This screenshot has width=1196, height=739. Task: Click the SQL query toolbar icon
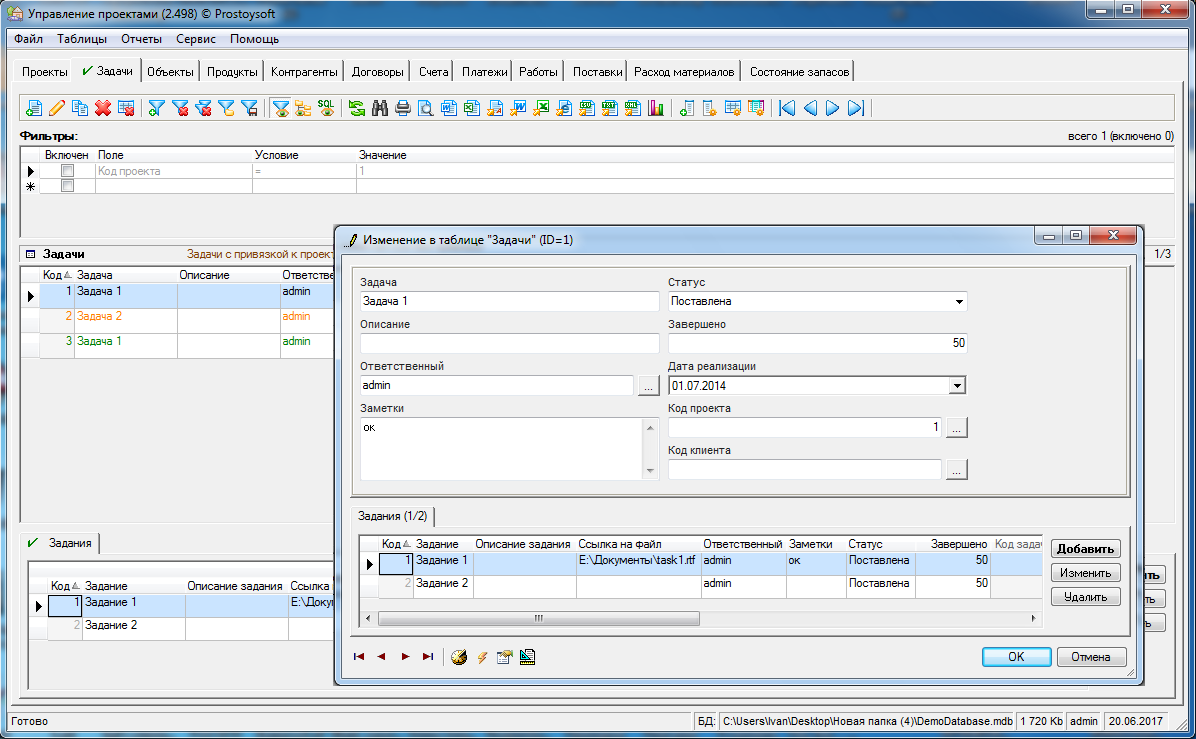(x=327, y=108)
